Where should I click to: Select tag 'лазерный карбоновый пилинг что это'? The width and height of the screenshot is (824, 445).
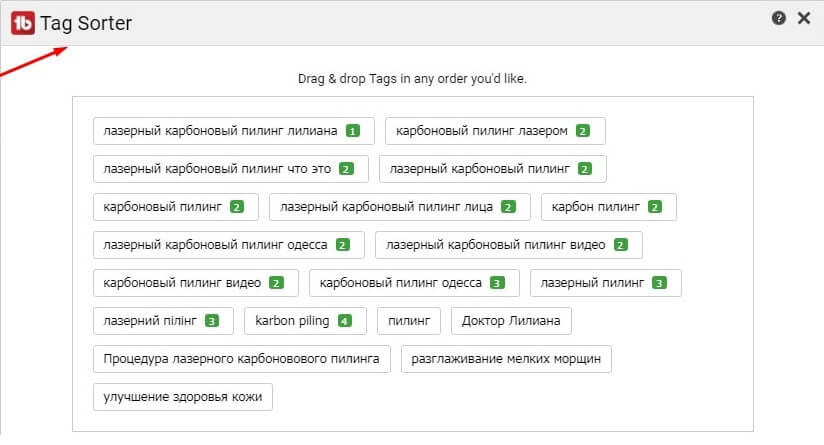pyautogui.click(x=230, y=169)
